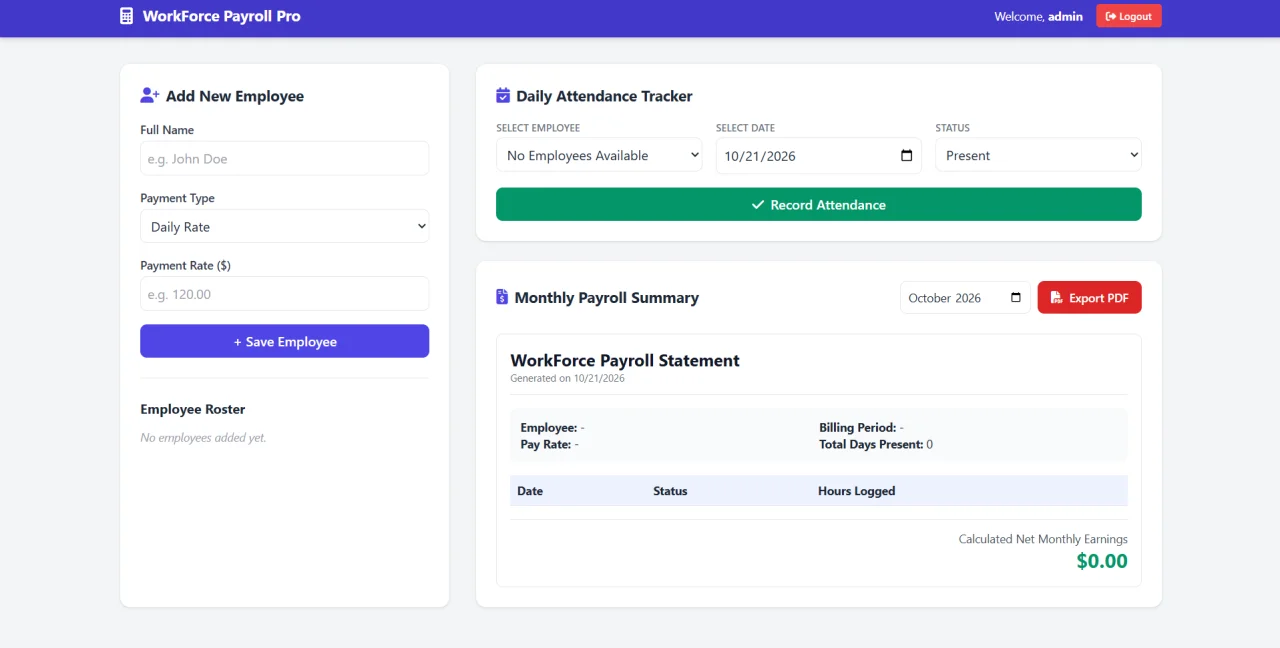Click the WorkForce Payroll Pro title
Image resolution: width=1280 pixels, height=648 pixels.
[x=221, y=16]
